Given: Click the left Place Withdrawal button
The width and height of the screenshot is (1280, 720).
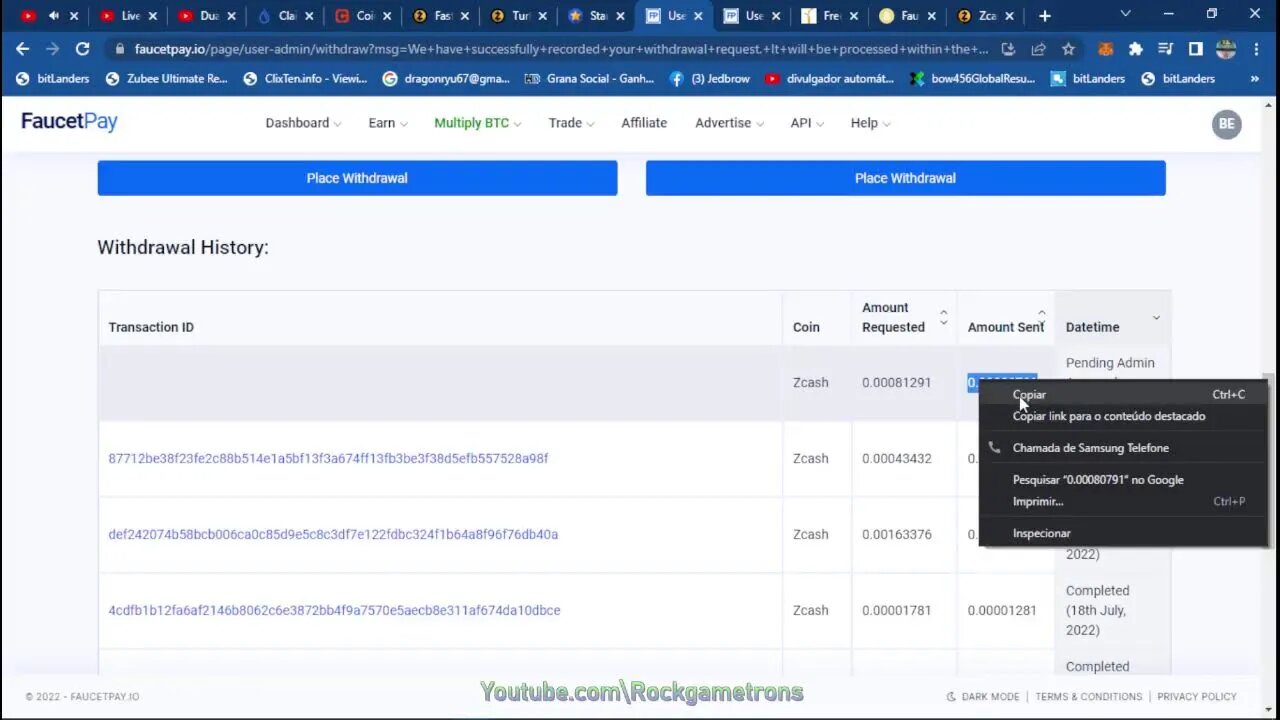Looking at the screenshot, I should [x=357, y=178].
